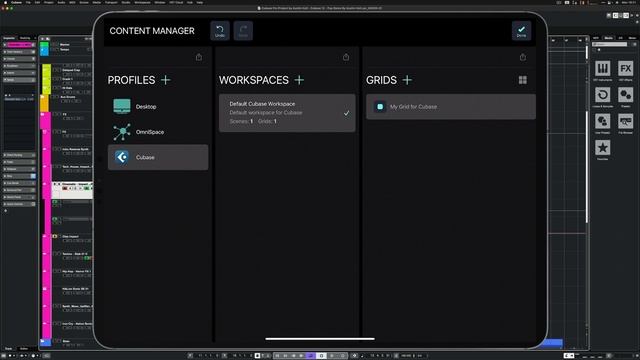Open the User Presets tile

tap(602, 122)
